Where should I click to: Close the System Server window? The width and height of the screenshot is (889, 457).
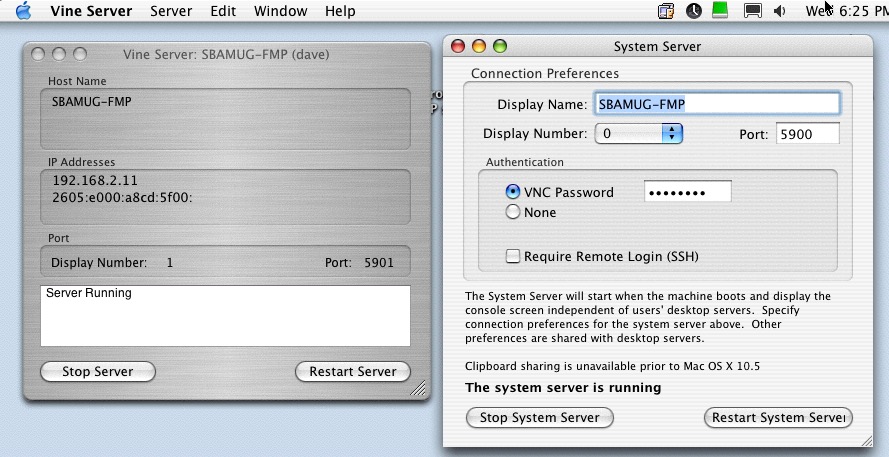tap(458, 46)
